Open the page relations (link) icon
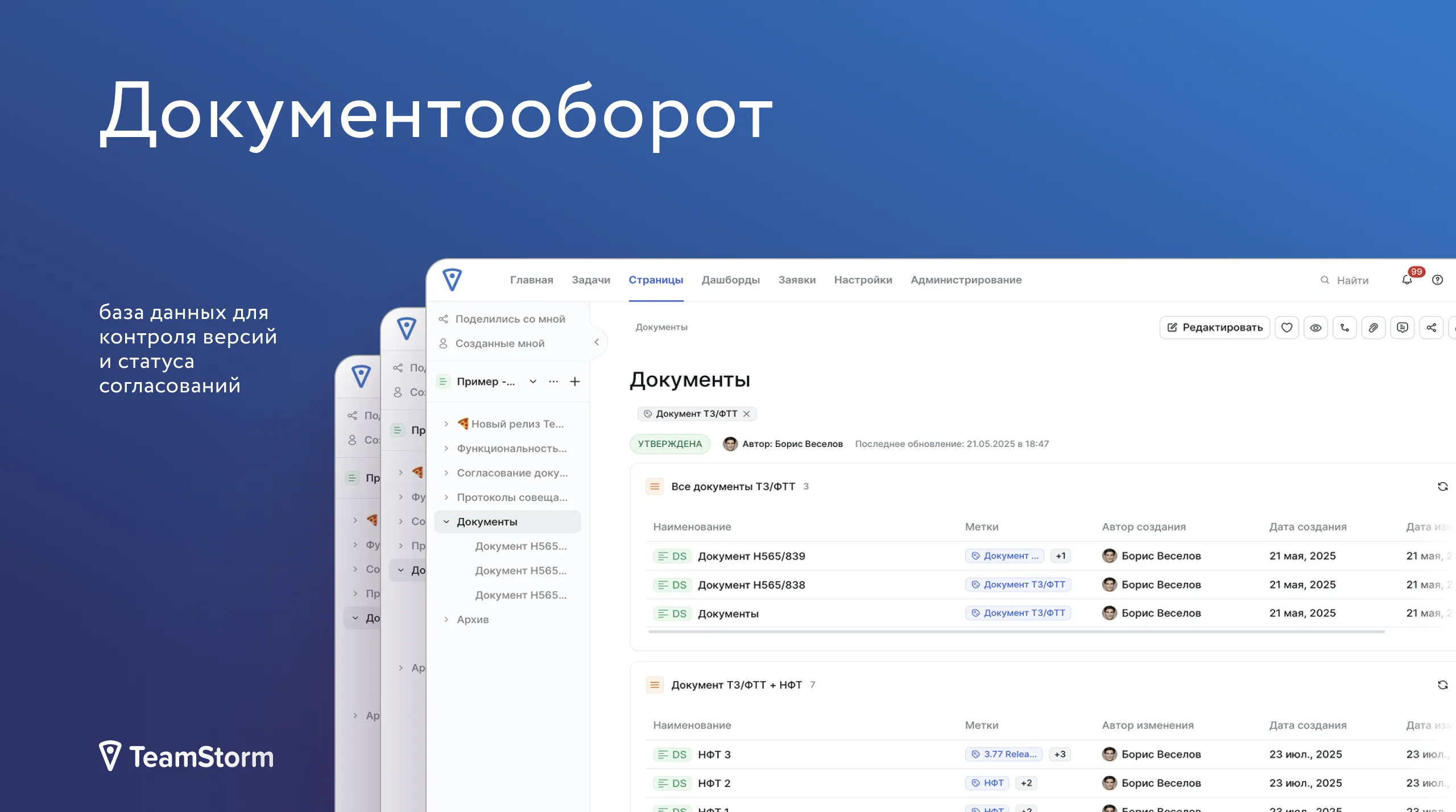1456x812 pixels. (1345, 328)
